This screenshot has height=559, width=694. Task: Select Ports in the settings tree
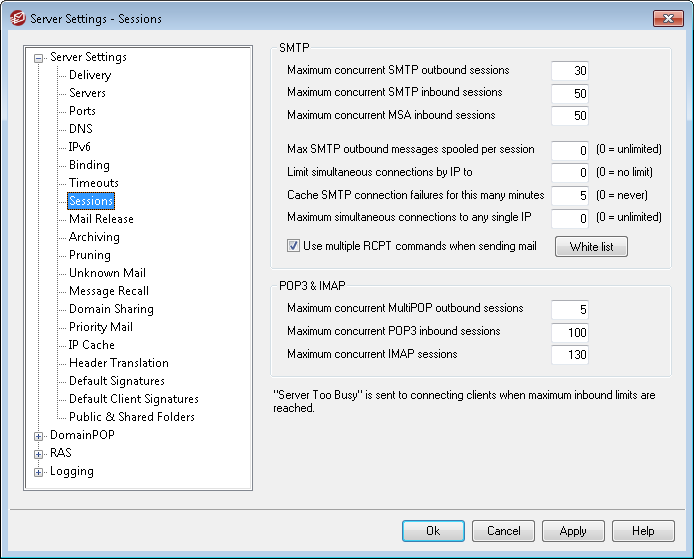[82, 111]
